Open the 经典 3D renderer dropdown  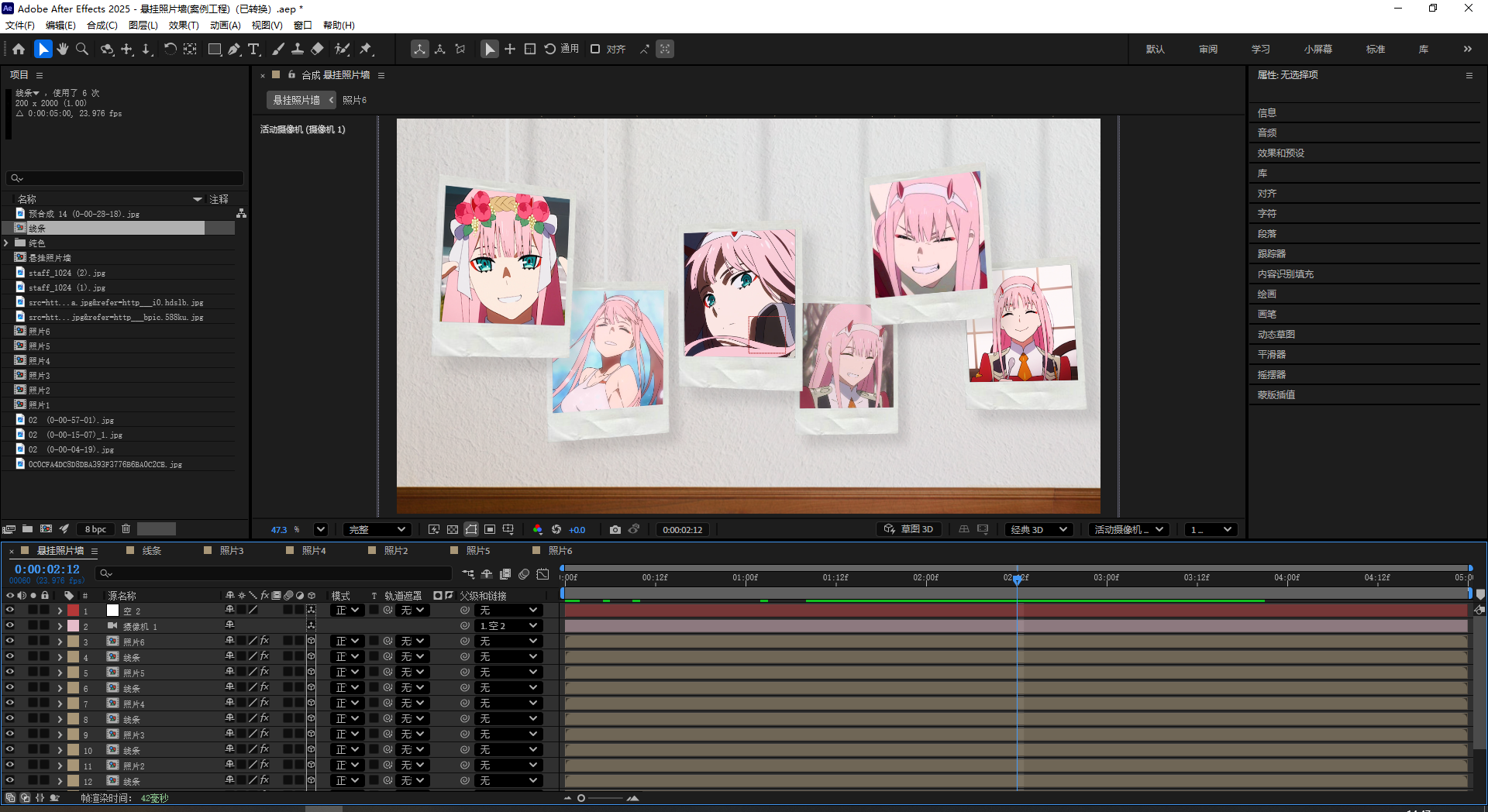point(1038,529)
